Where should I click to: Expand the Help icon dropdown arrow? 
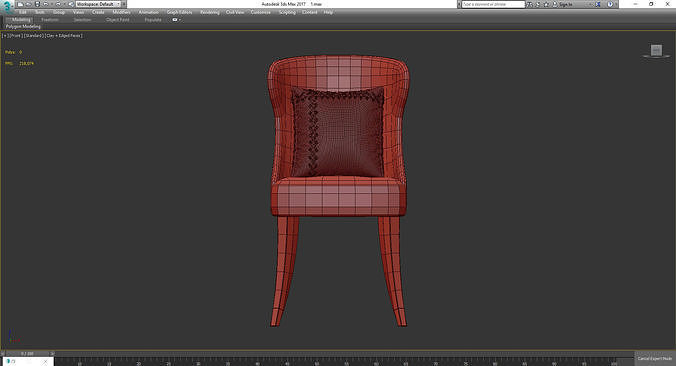pos(616,4)
